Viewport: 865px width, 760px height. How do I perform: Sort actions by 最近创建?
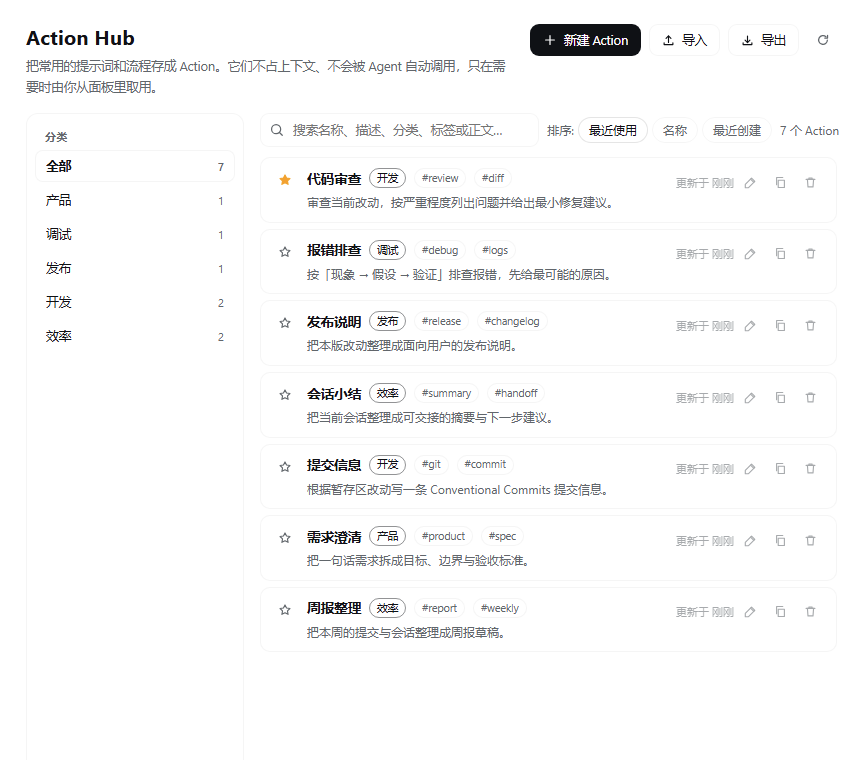(737, 130)
